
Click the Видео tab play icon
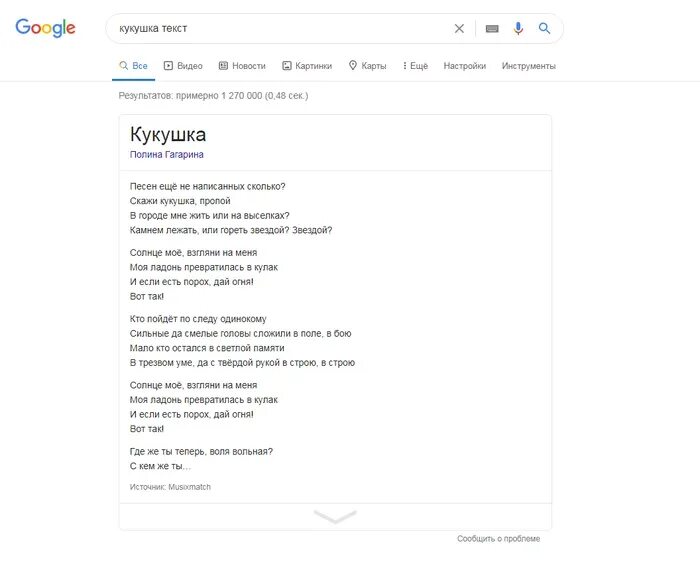(x=168, y=66)
